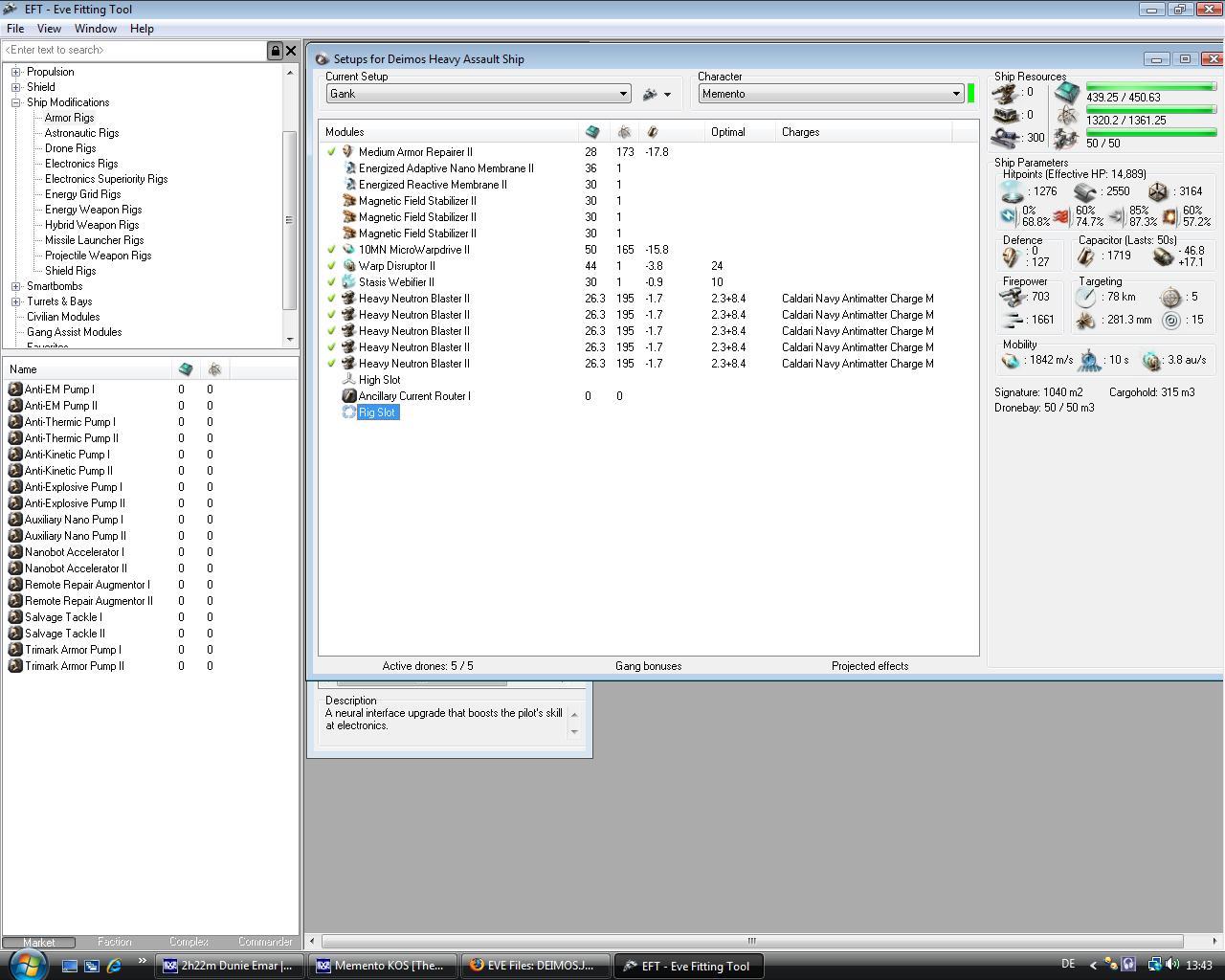This screenshot has width=1225, height=980.
Task: Click the structure hitpoints icon
Action: 1158,191
